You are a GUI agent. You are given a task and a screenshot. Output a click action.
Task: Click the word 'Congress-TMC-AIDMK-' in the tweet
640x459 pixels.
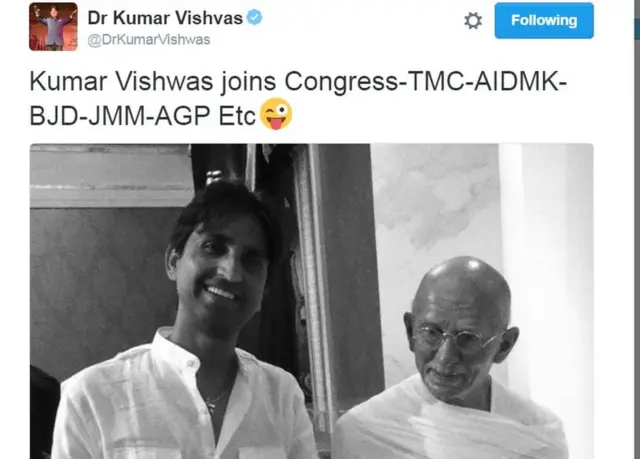coord(426,82)
